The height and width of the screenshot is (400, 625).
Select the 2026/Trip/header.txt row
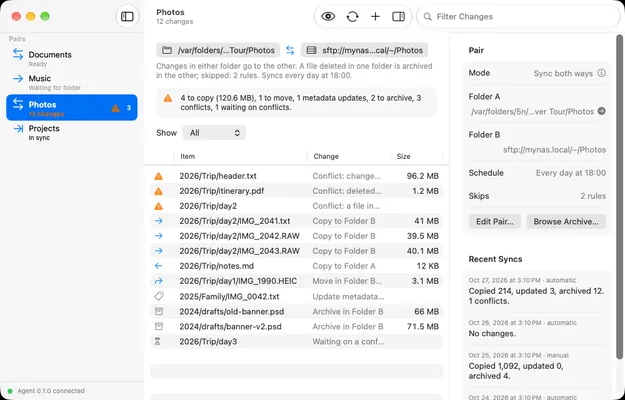[x=296, y=176]
